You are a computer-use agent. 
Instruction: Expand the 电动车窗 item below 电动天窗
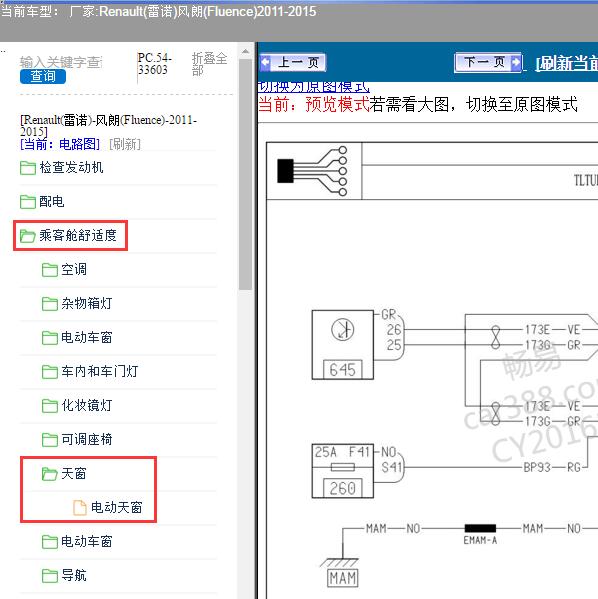[87, 541]
